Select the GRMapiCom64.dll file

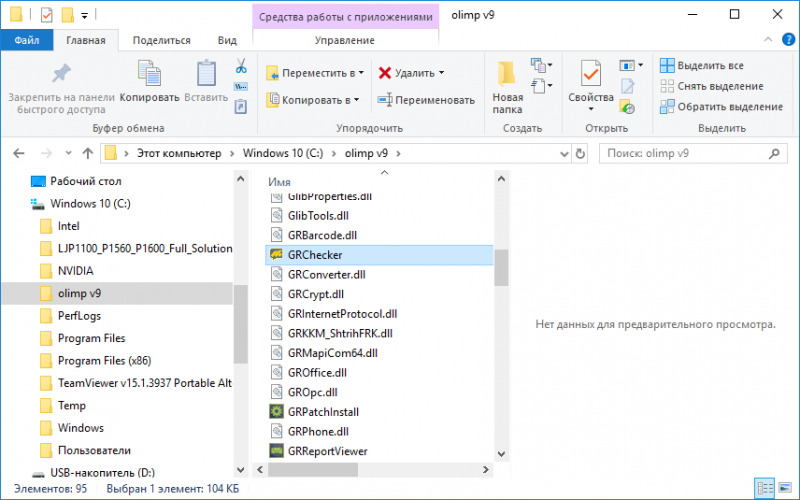coord(333,353)
